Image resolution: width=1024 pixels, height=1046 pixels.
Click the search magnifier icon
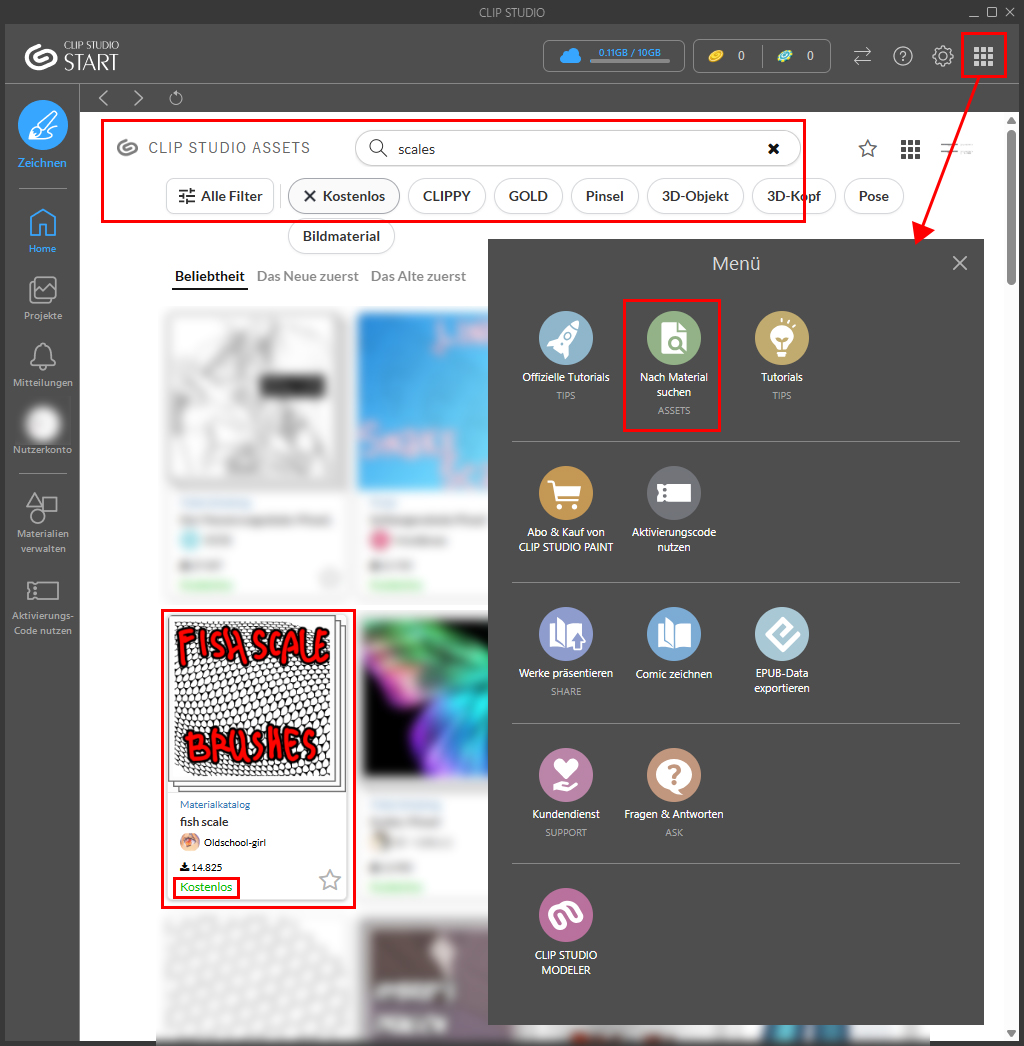click(x=378, y=148)
